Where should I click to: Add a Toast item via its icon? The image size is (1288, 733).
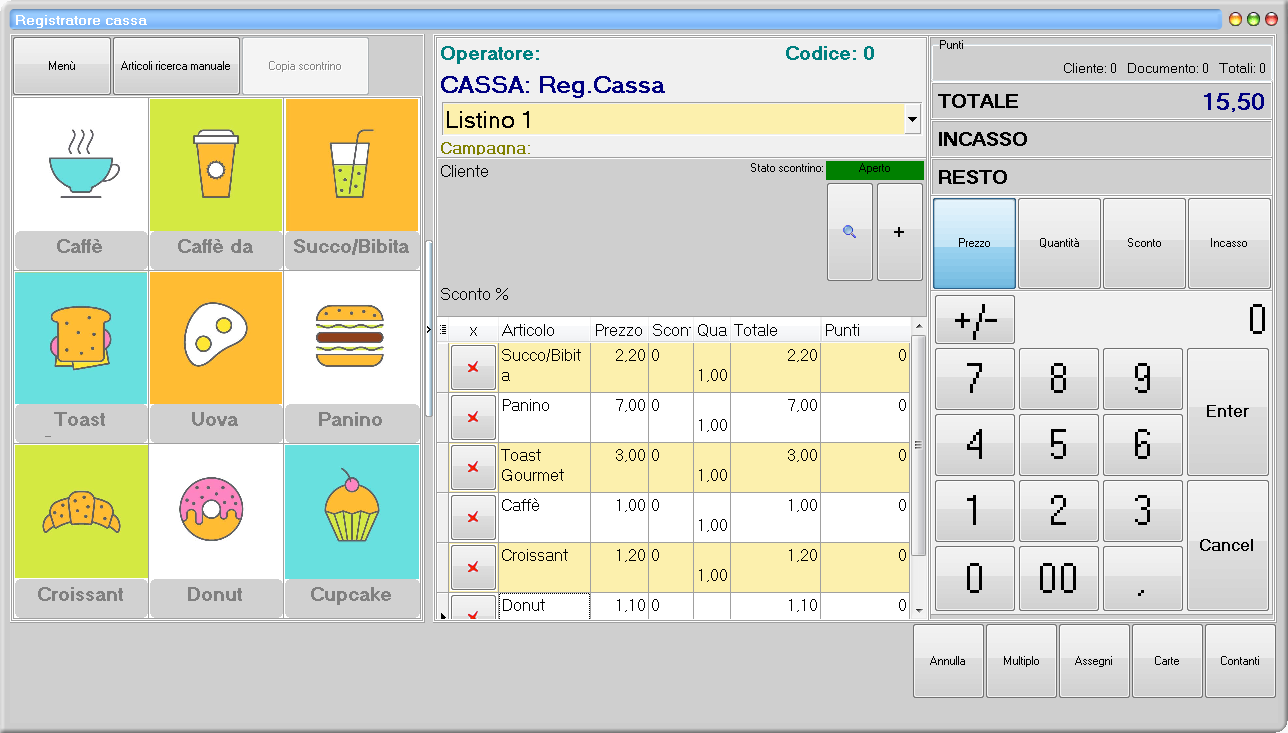80,337
